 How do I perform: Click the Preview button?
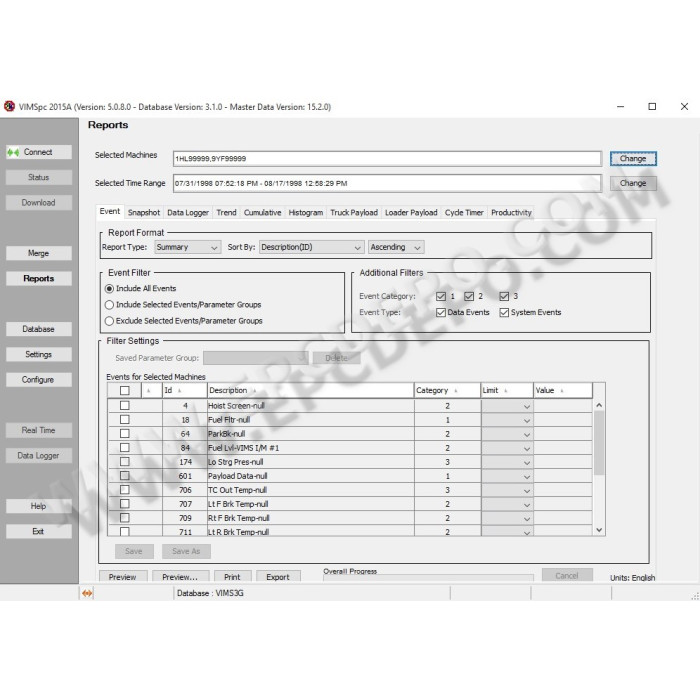tap(123, 577)
